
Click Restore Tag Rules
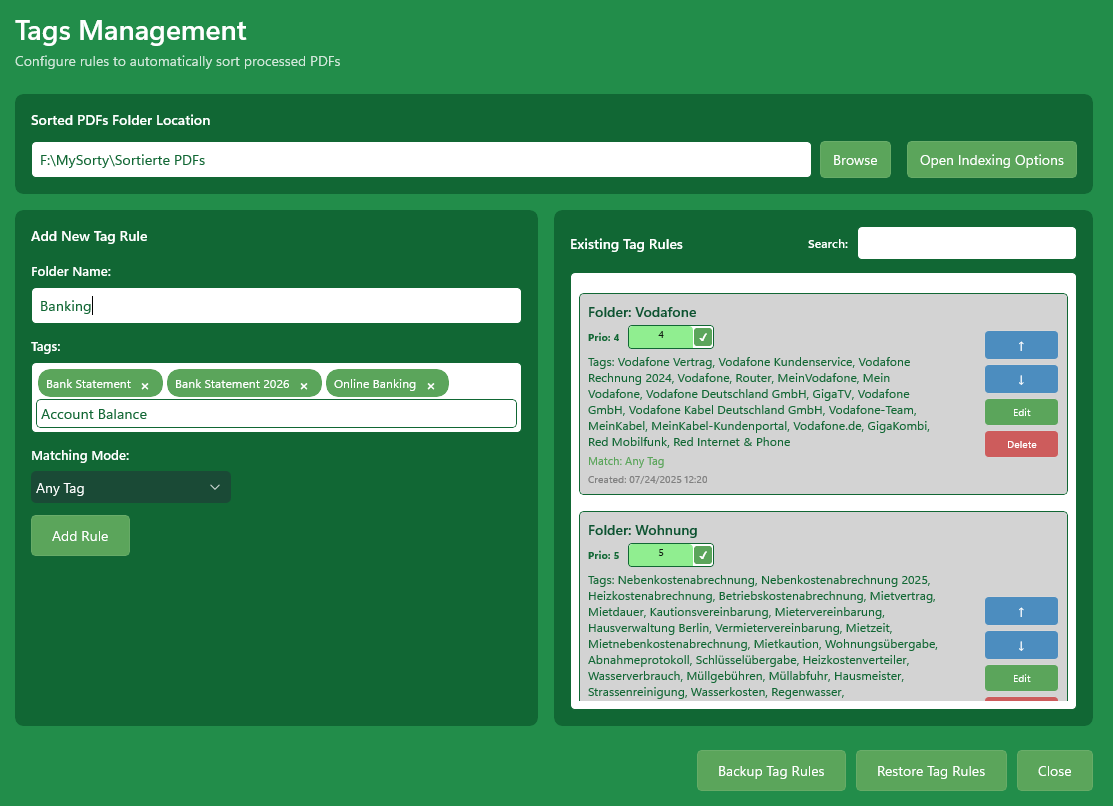[931, 771]
